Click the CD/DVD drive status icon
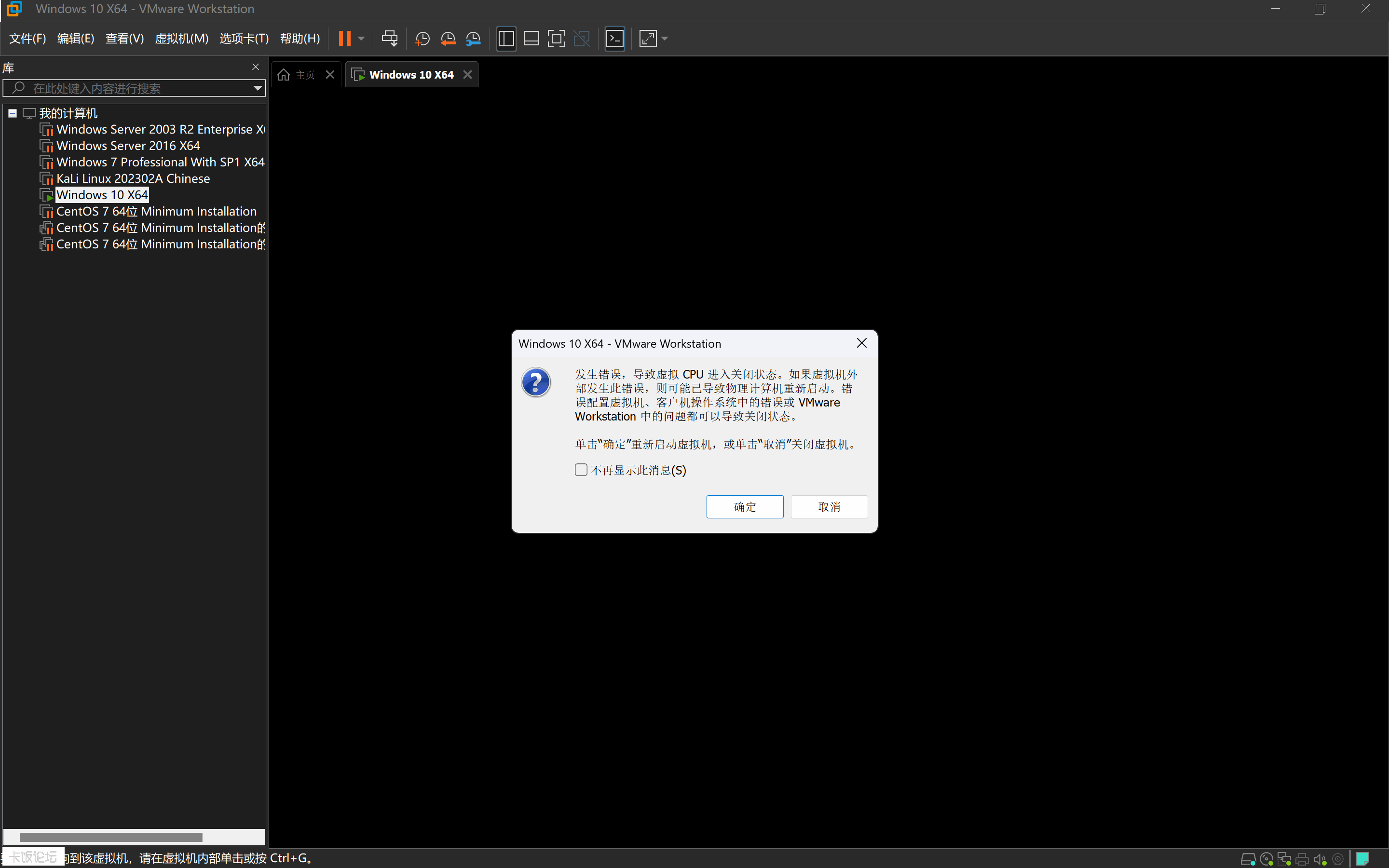1389x868 pixels. pyautogui.click(x=1267, y=859)
